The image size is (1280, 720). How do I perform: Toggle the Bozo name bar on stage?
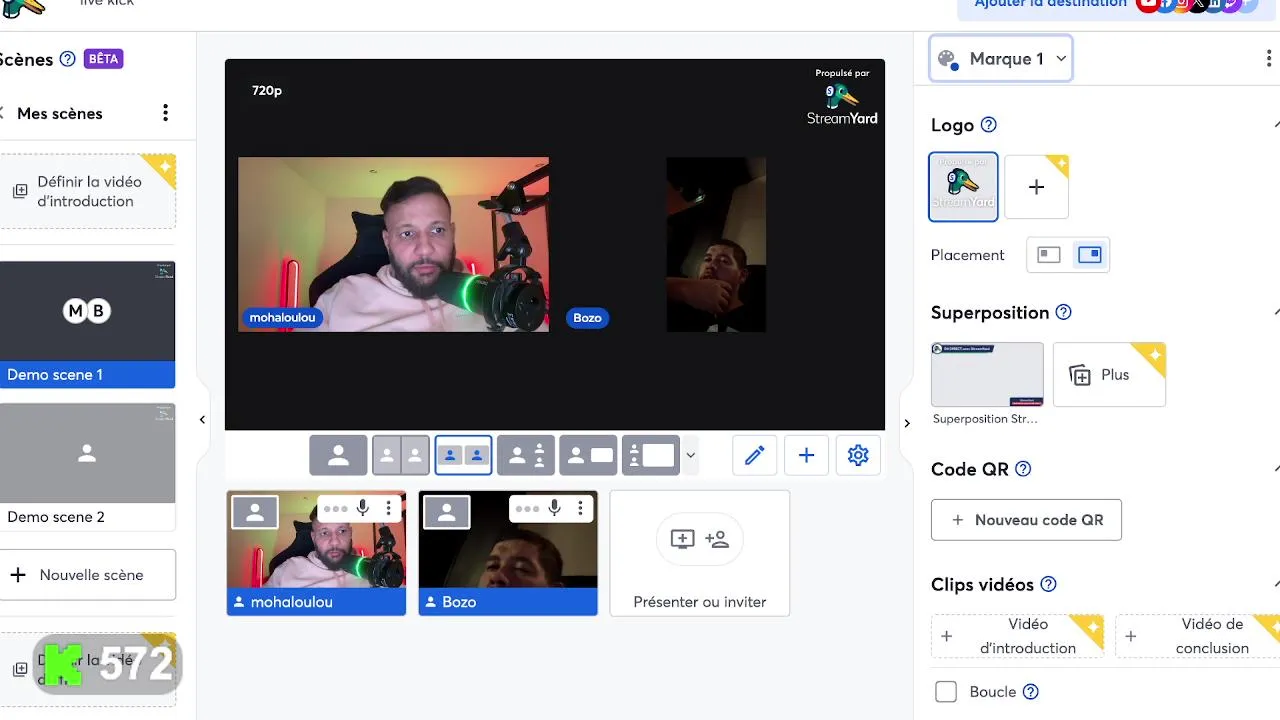[x=587, y=318]
